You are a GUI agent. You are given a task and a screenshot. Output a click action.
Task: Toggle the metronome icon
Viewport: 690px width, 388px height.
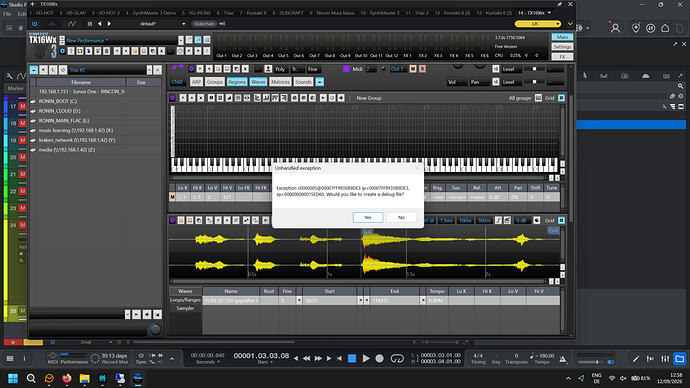coord(563,359)
